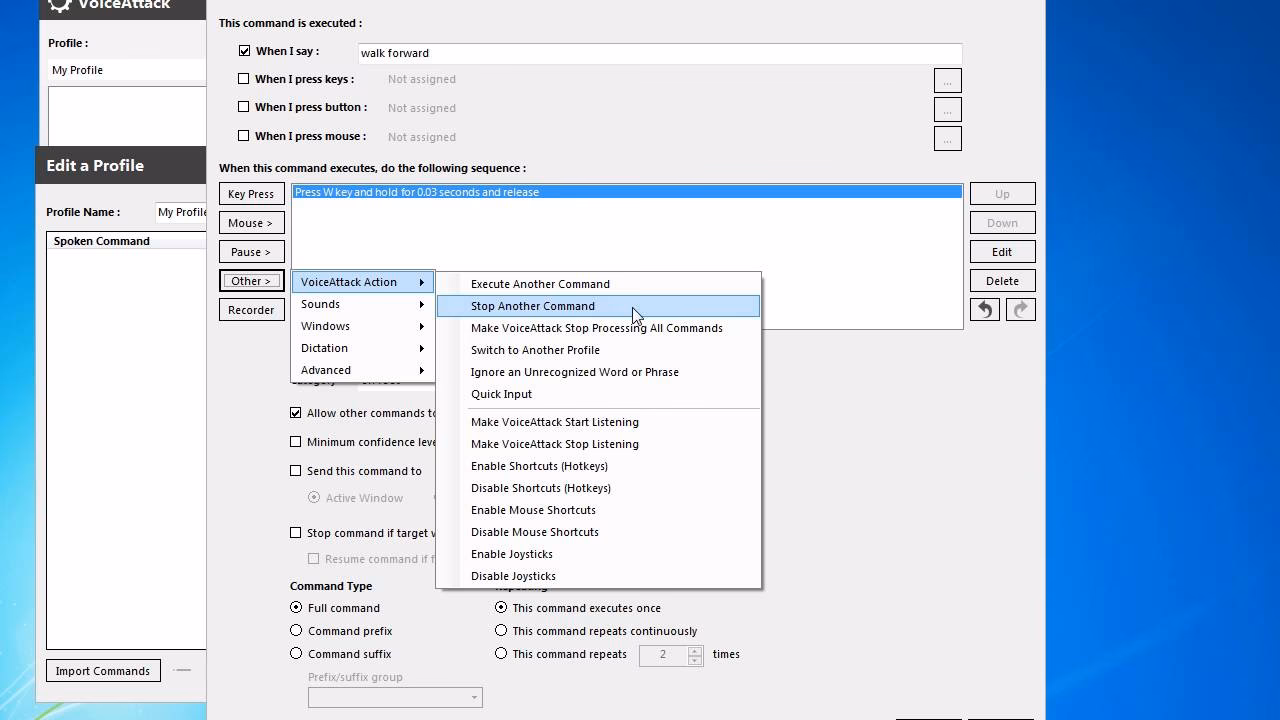Tick the Minimum confidence level checkbox
The image size is (1280, 720).
click(296, 442)
